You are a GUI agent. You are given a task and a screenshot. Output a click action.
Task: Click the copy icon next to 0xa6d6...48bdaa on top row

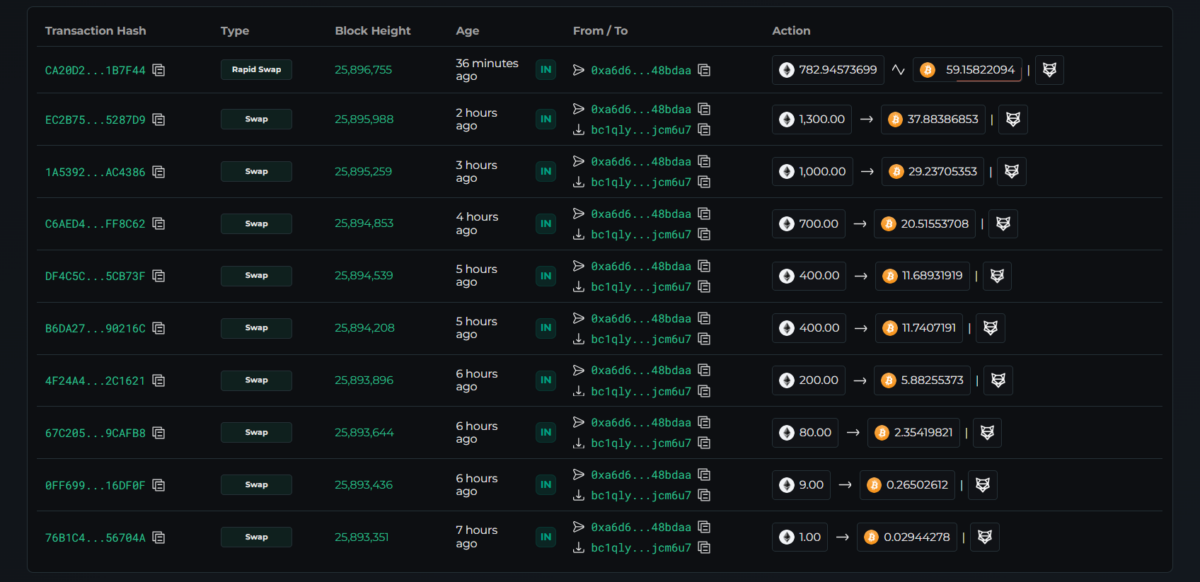703,70
